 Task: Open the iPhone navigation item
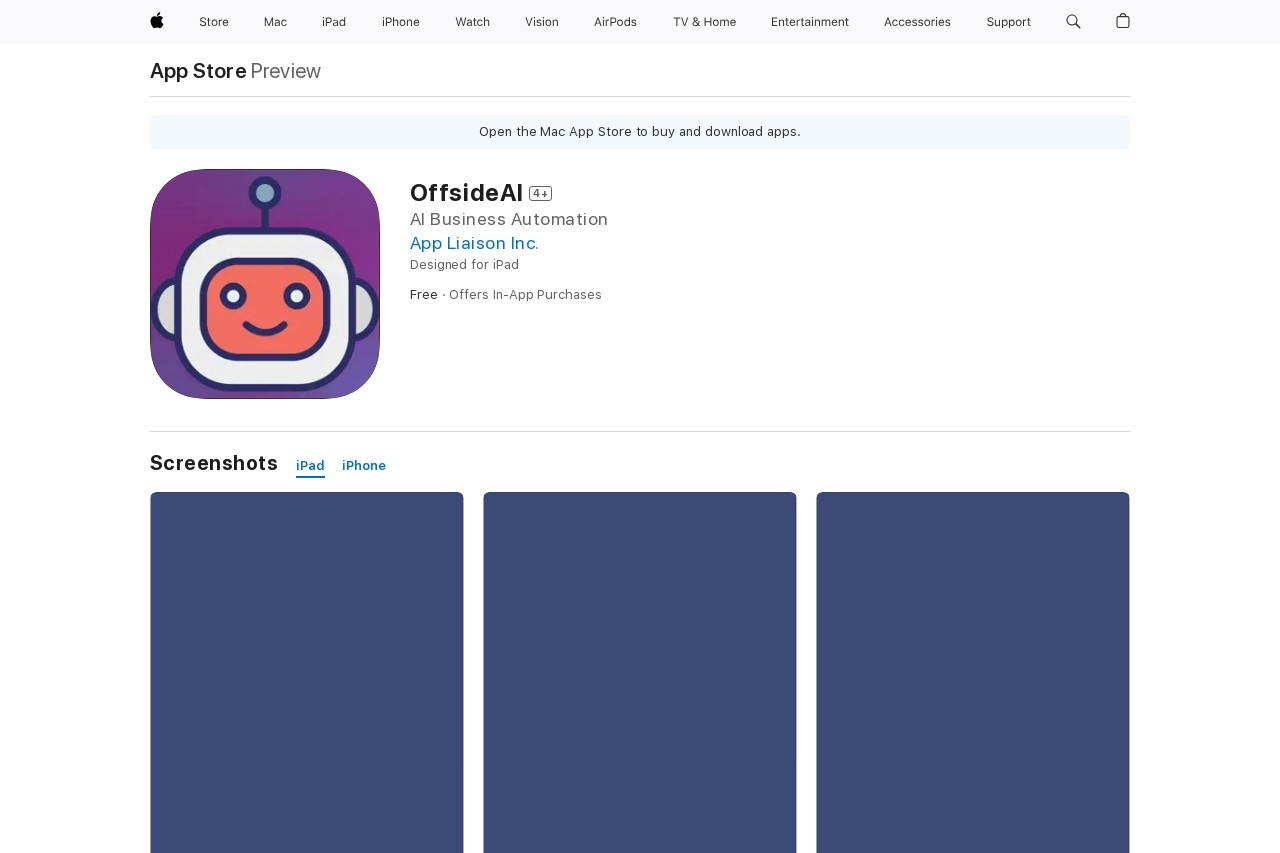[401, 22]
